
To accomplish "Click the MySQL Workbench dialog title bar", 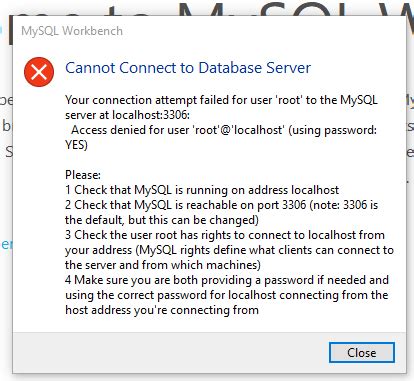I will click(x=209, y=31).
